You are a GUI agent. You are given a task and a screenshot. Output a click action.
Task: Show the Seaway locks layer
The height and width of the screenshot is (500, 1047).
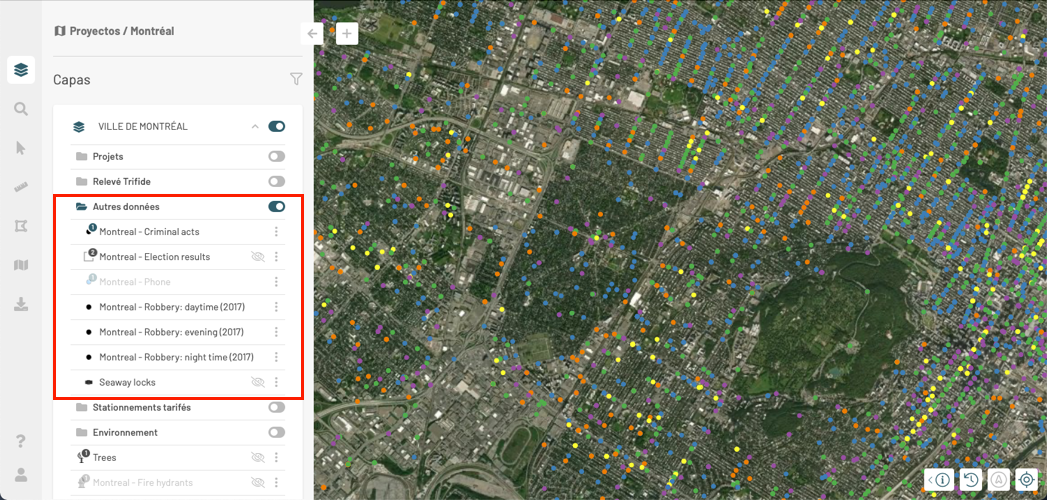(258, 382)
